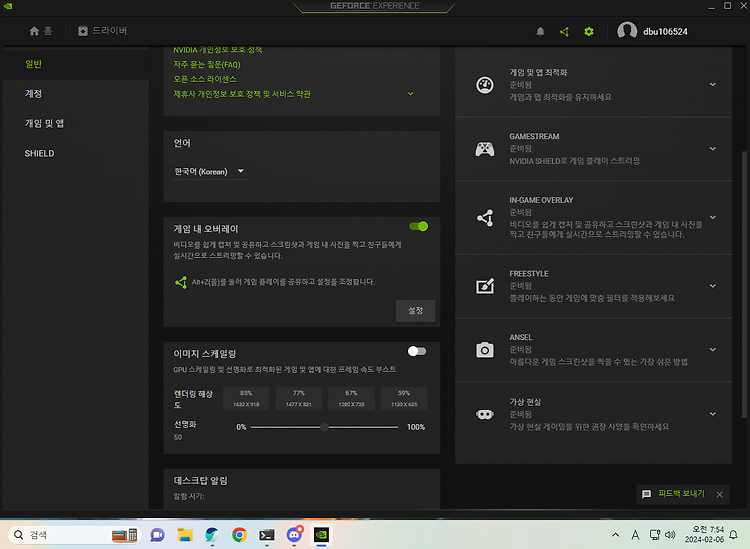Click the volume speaker tray icon
The width and height of the screenshot is (750, 549).
point(670,535)
